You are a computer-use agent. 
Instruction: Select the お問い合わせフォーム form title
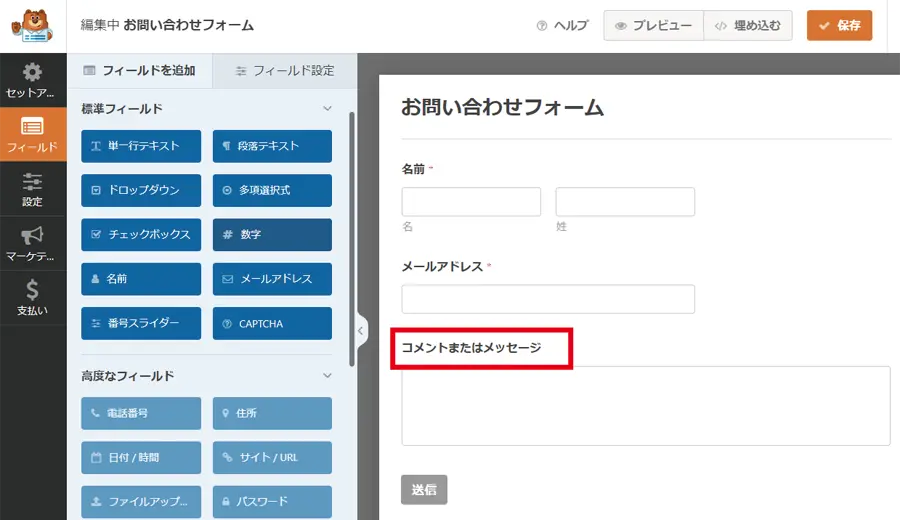pyautogui.click(x=502, y=107)
